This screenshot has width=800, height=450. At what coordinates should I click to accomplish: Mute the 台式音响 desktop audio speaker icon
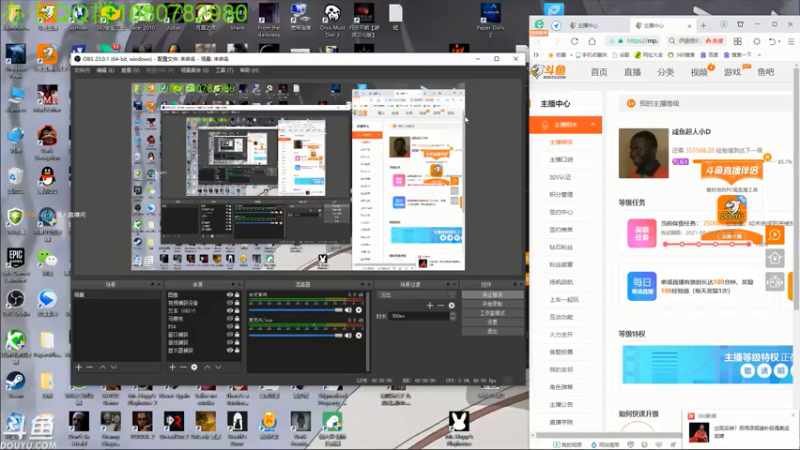click(348, 310)
